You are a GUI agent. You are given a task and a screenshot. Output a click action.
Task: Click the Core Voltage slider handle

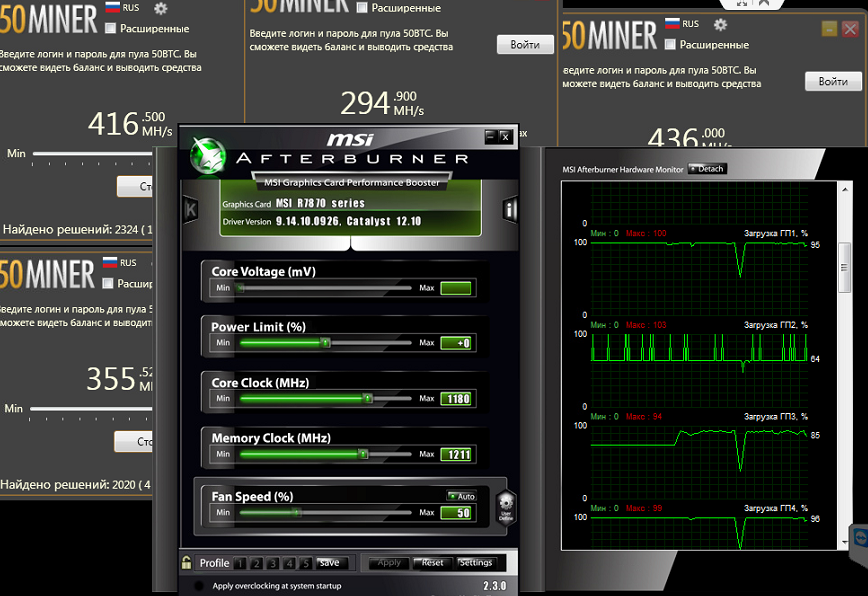tap(240, 288)
